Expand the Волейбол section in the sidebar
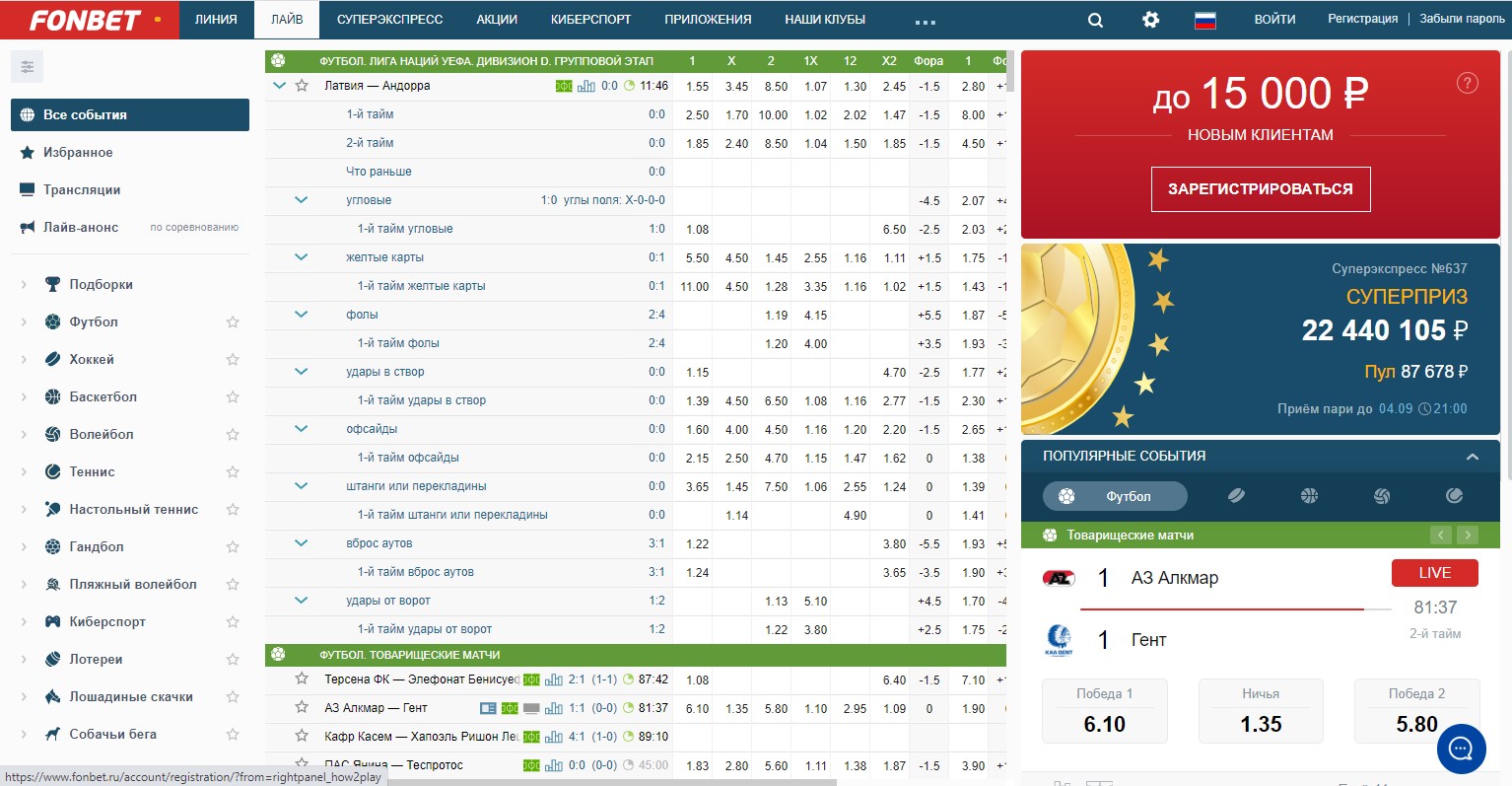The height and width of the screenshot is (786, 1512). [x=24, y=434]
